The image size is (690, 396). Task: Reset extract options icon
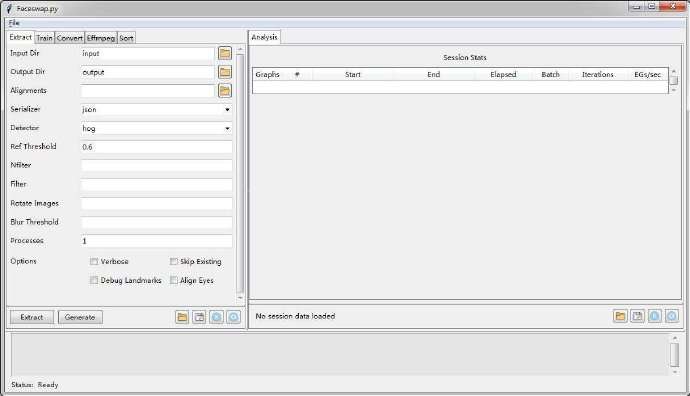point(234,317)
